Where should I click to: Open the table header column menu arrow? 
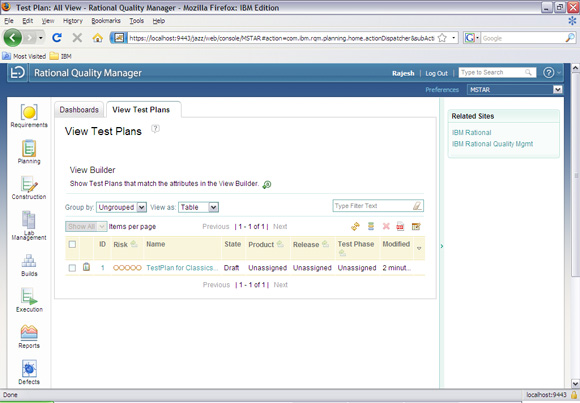pyautogui.click(x=419, y=248)
